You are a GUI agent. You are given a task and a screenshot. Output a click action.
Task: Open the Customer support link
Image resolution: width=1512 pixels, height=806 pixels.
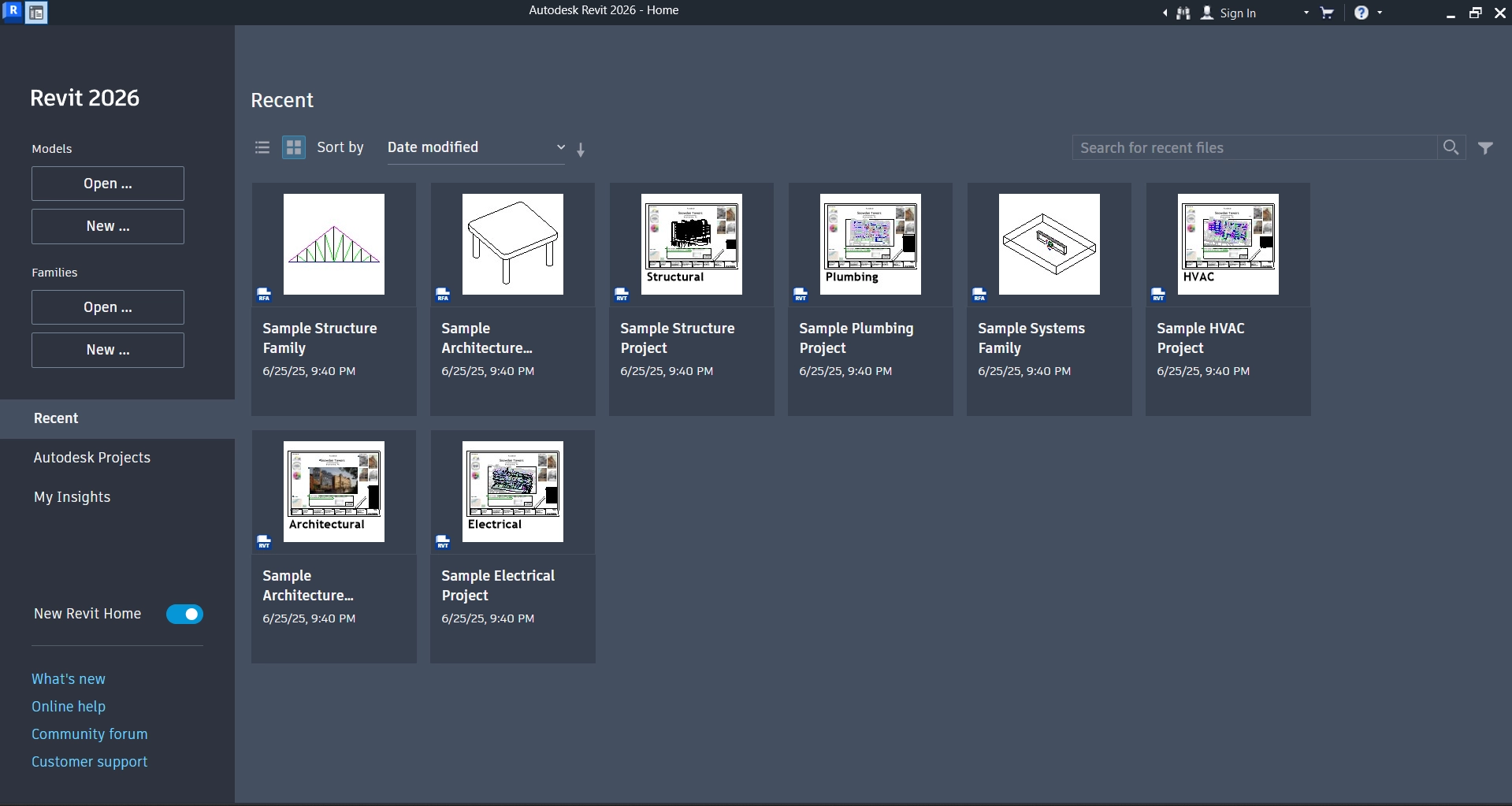[x=90, y=762]
